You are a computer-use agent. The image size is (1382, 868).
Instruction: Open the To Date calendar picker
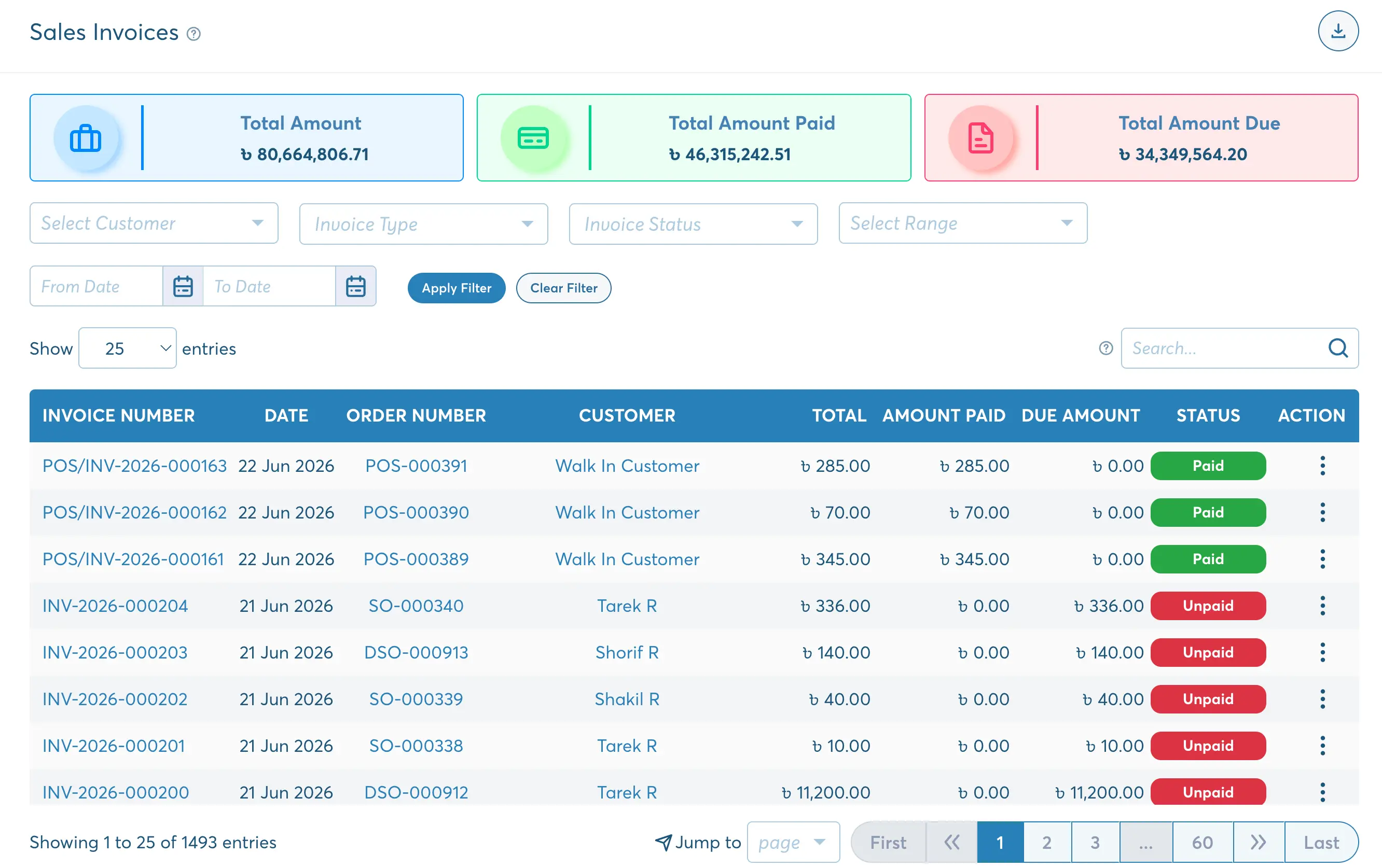355,286
